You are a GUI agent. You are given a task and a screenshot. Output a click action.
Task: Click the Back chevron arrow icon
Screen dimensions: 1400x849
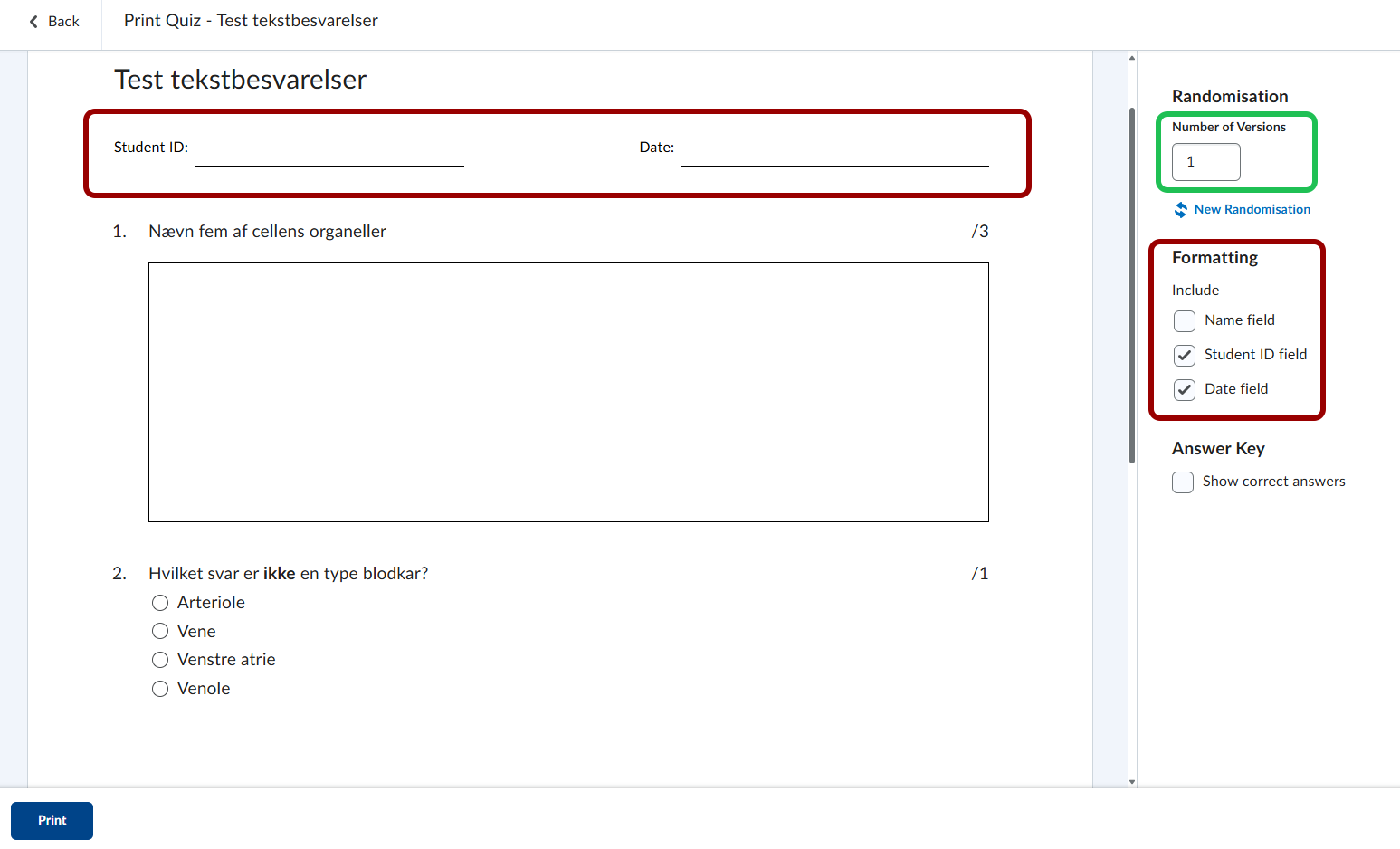[x=33, y=22]
